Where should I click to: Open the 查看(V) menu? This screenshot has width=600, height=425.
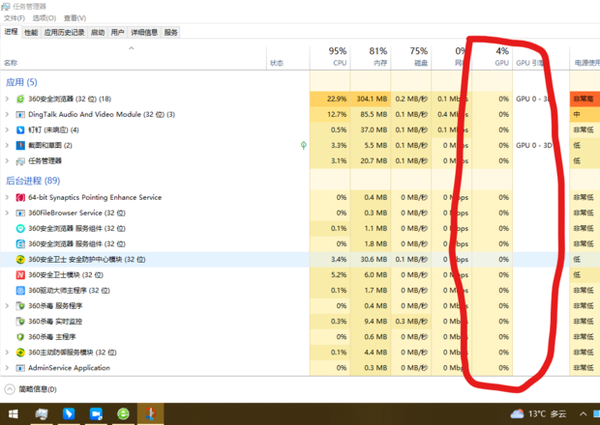[x=75, y=18]
